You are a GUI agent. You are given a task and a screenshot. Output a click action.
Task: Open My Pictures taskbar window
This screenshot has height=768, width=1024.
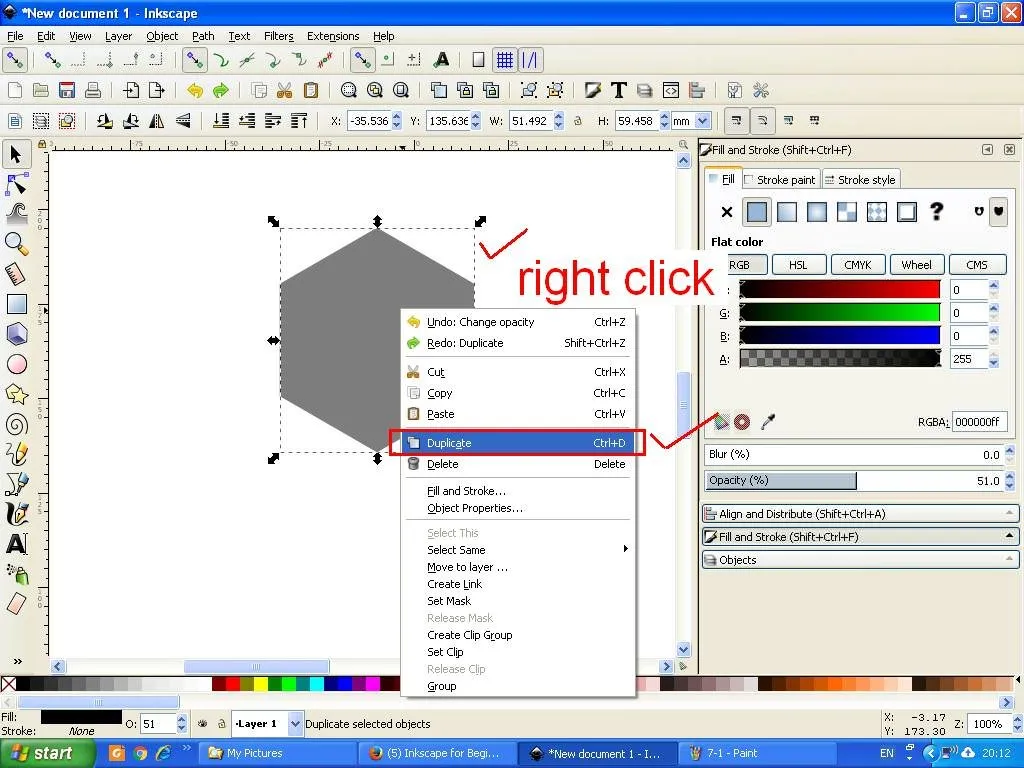tap(277, 754)
